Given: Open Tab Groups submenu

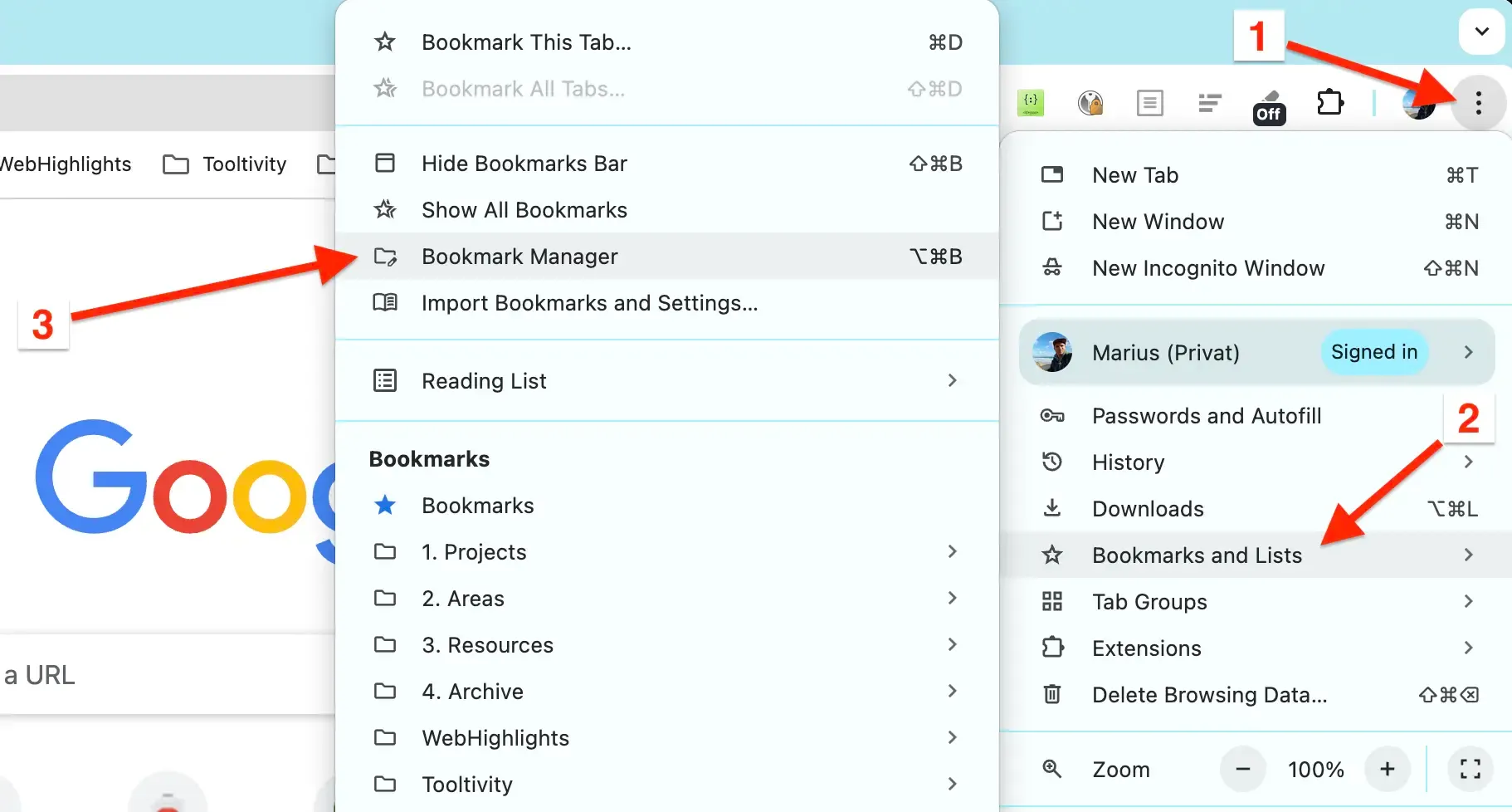Looking at the screenshot, I should (x=1256, y=601).
